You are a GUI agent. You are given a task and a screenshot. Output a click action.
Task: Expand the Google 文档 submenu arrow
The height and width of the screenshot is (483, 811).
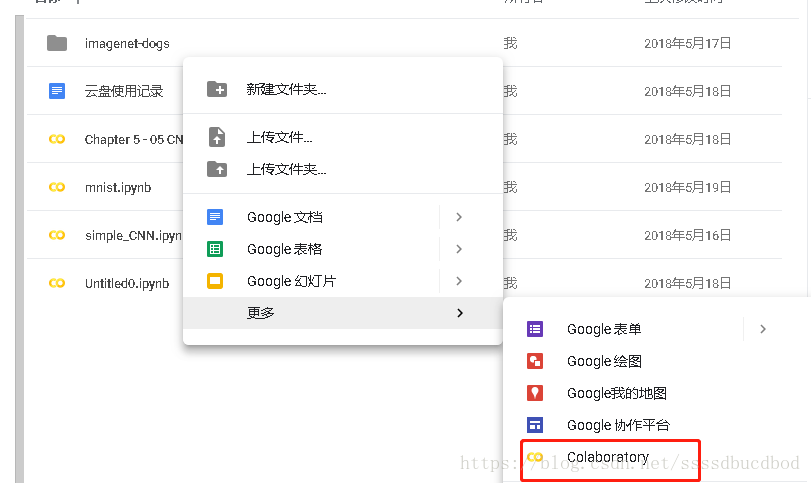(459, 217)
